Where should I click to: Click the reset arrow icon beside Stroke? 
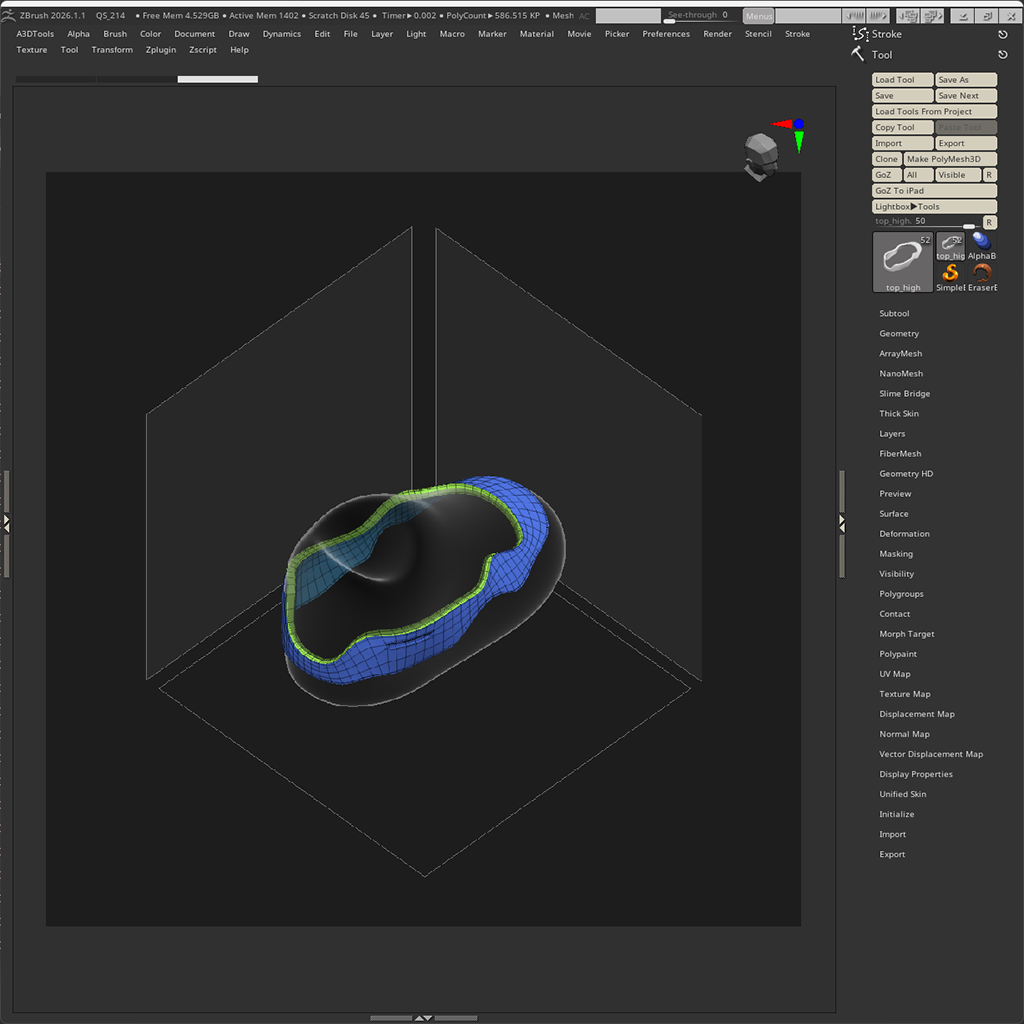1002,34
